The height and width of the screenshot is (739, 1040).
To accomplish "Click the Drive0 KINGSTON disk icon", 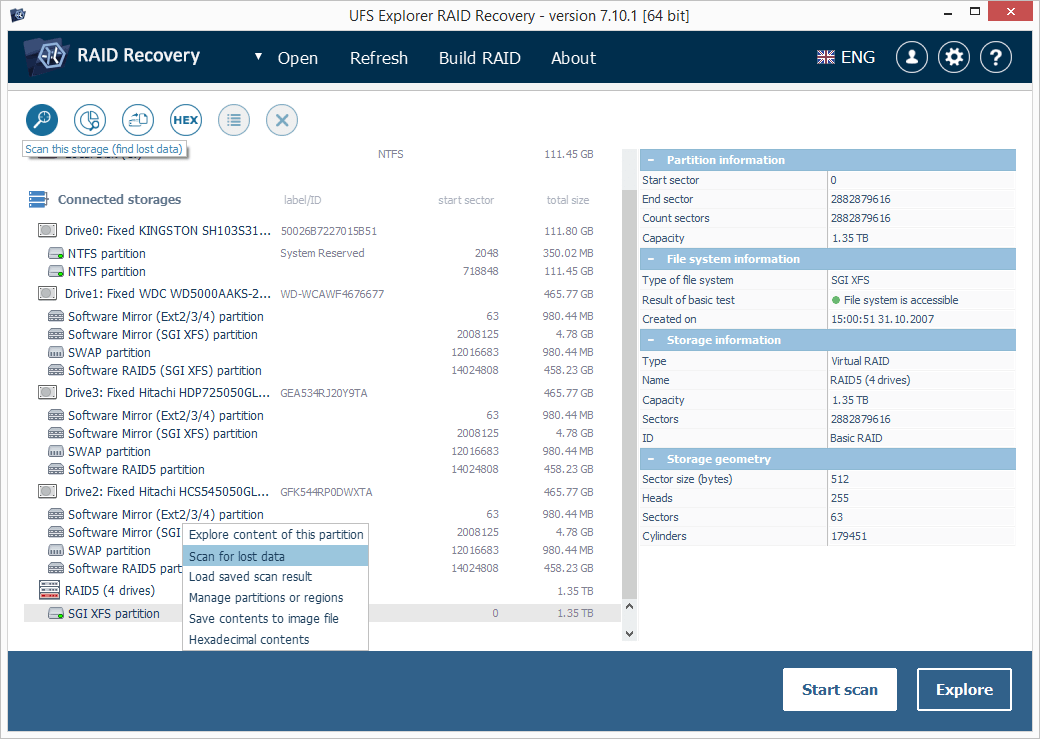I will click(x=47, y=230).
